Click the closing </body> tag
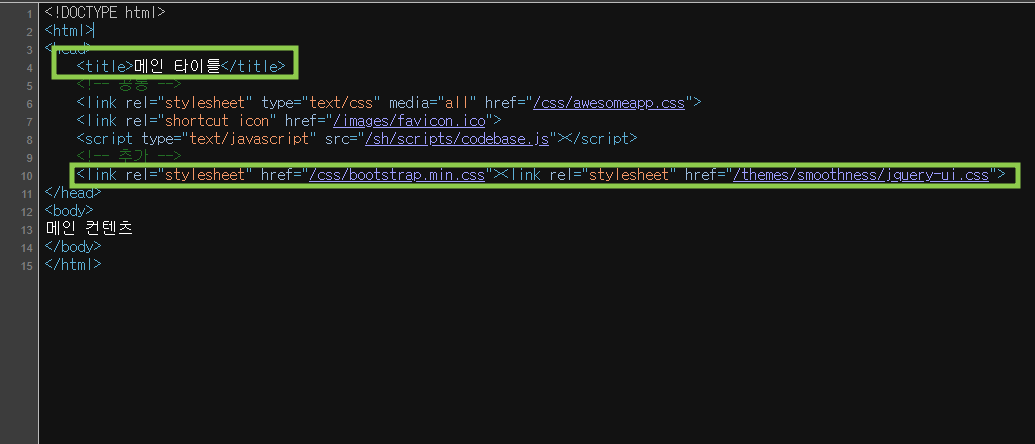This screenshot has width=1035, height=444. coord(73,247)
